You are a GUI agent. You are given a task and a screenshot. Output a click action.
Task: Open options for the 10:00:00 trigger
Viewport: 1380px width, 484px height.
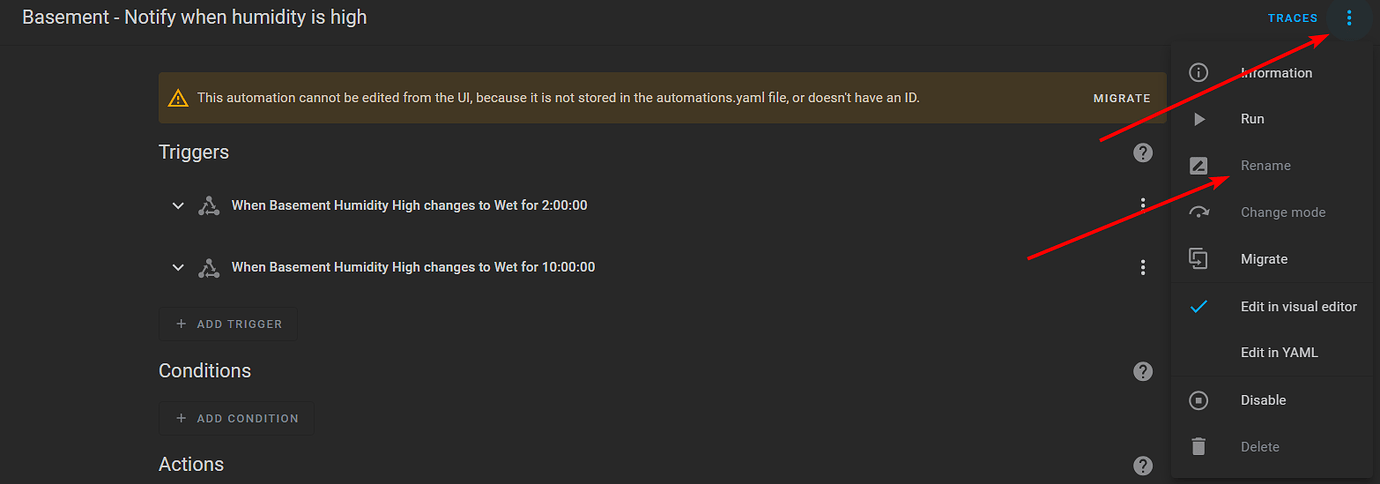pos(1143,267)
